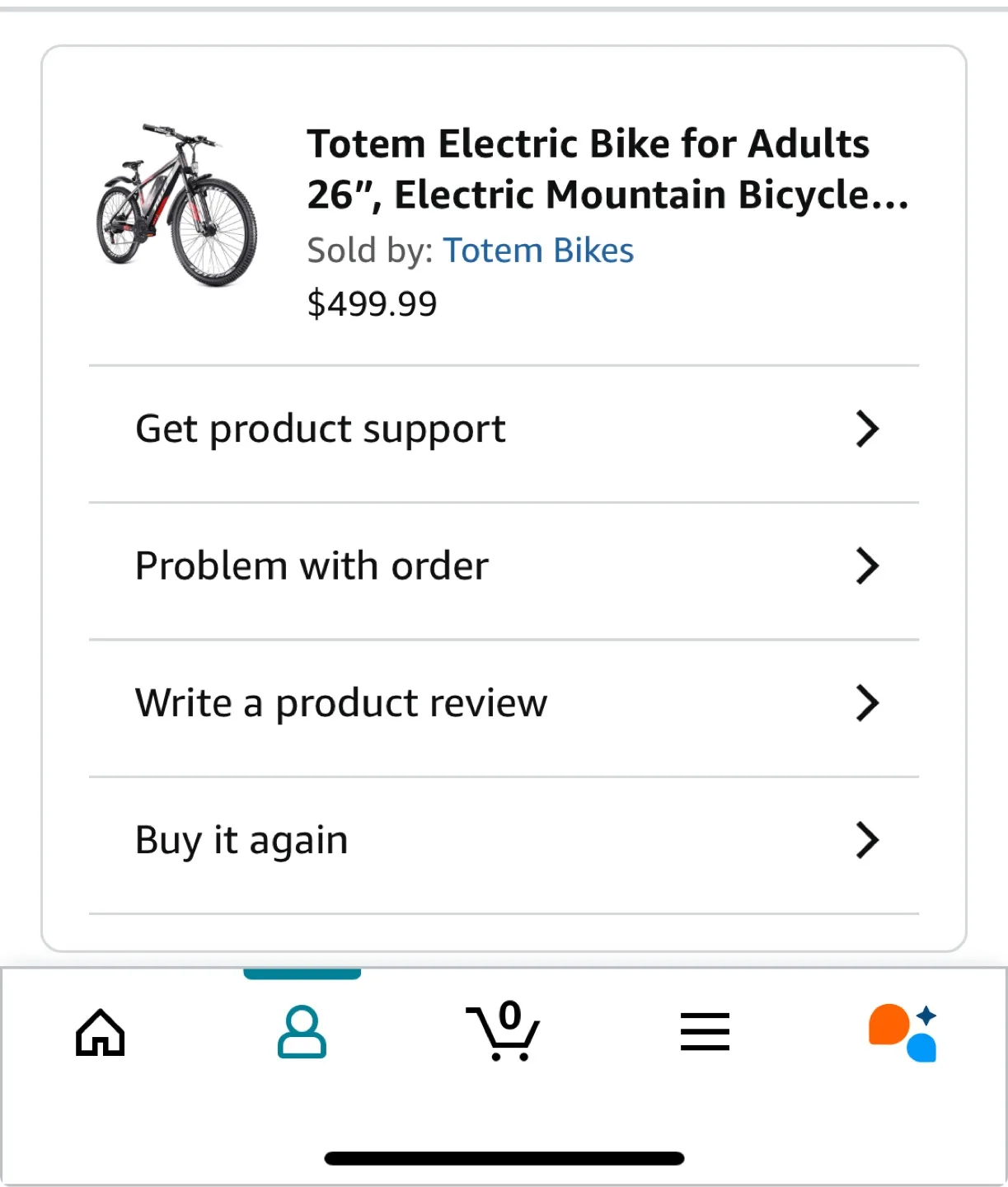Go to the Home tab icon
The image size is (1008, 1187).
point(100,1032)
